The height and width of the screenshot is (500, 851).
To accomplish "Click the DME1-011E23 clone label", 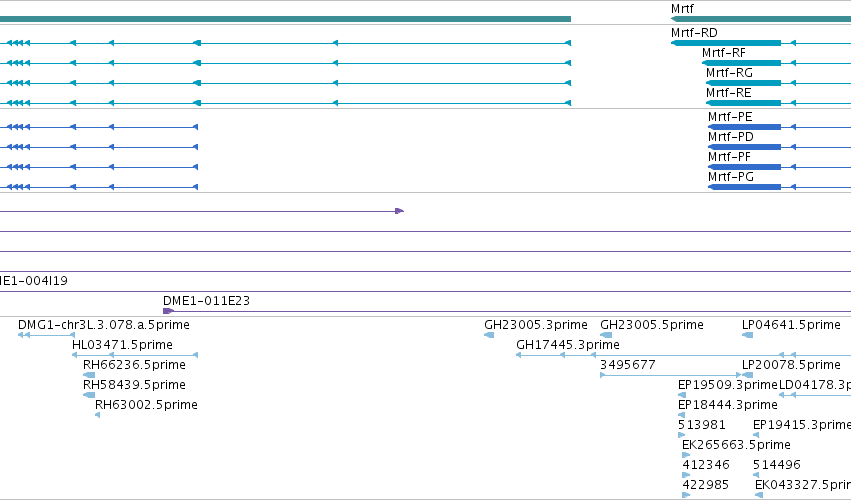I will [206, 301].
